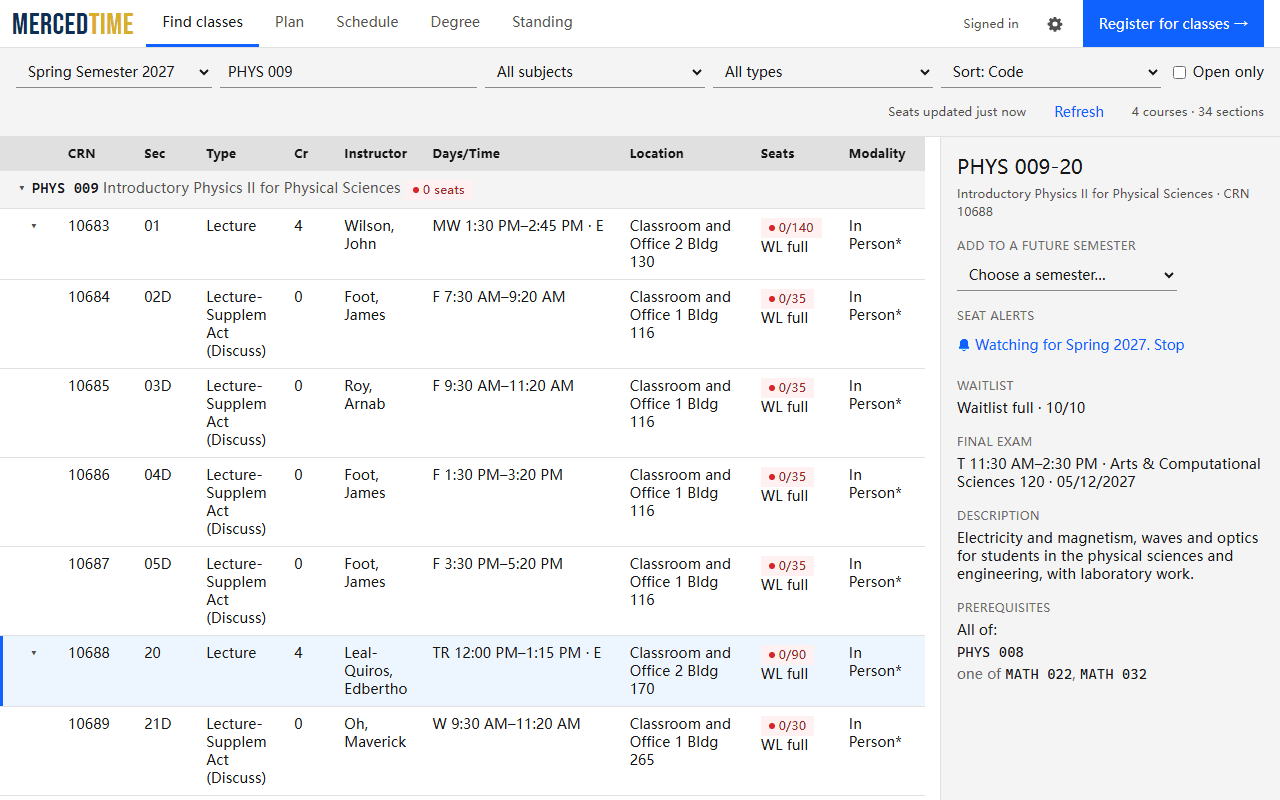1280x800 pixels.
Task: Click the Location column header
Action: click(x=657, y=154)
